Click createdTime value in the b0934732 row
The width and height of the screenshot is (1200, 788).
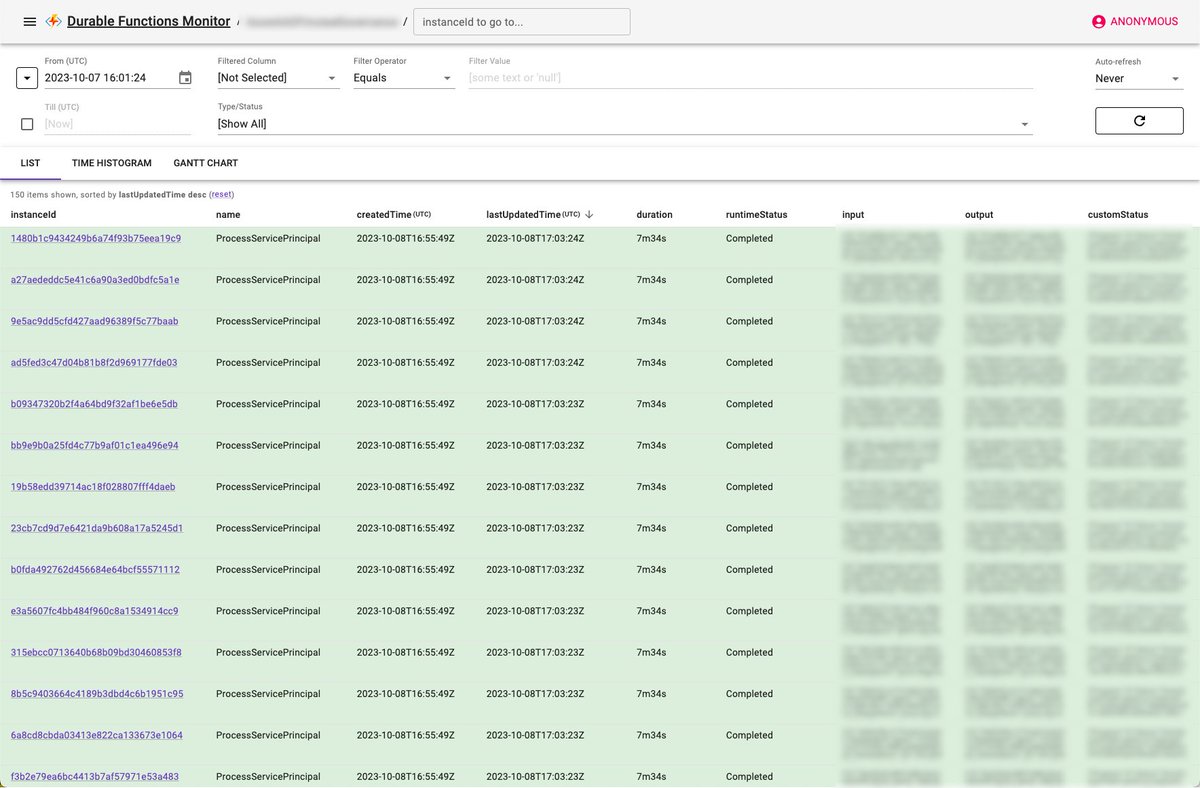pyautogui.click(x=406, y=404)
